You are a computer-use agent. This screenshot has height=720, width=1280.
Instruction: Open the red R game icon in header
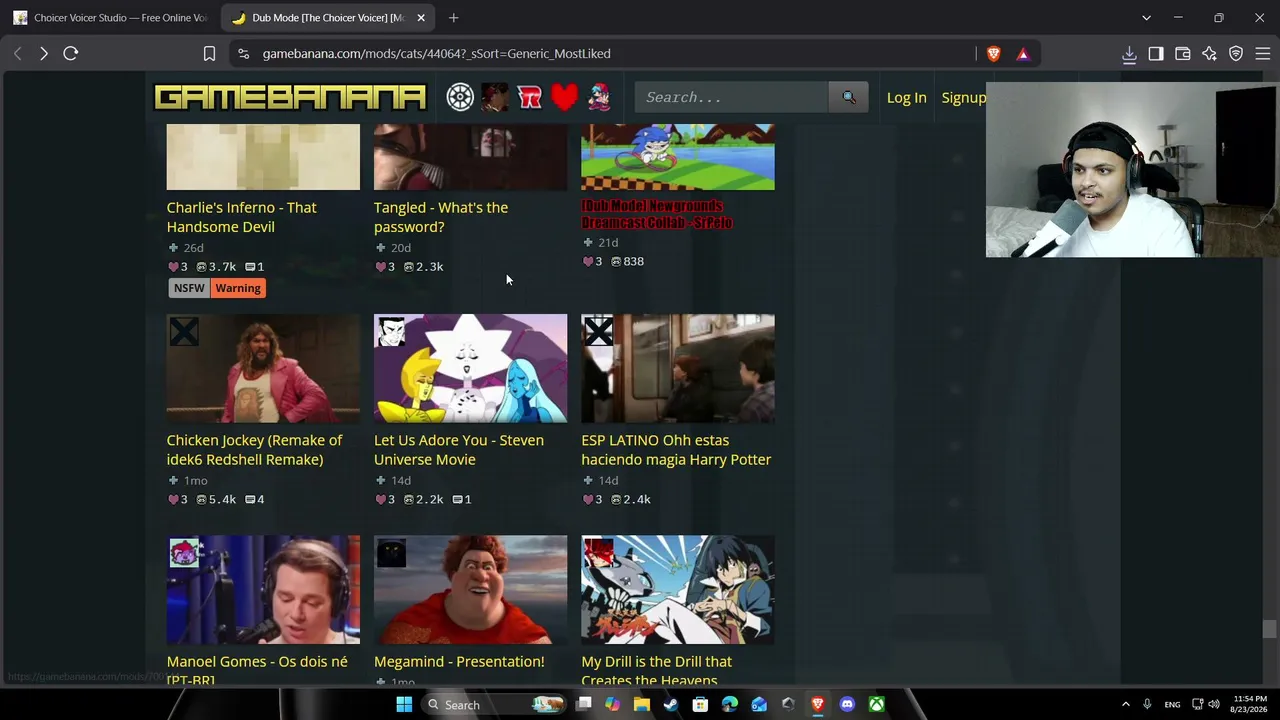click(530, 97)
